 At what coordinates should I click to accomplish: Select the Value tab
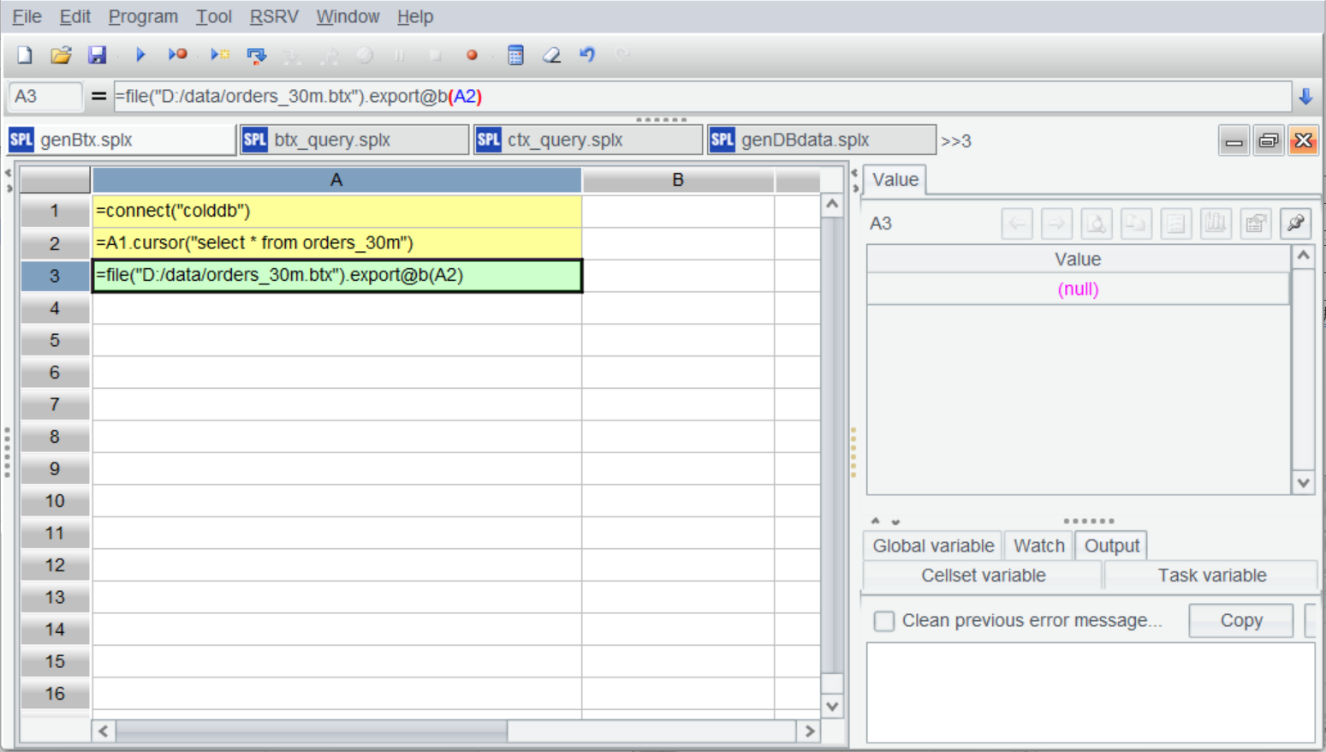pyautogui.click(x=895, y=180)
